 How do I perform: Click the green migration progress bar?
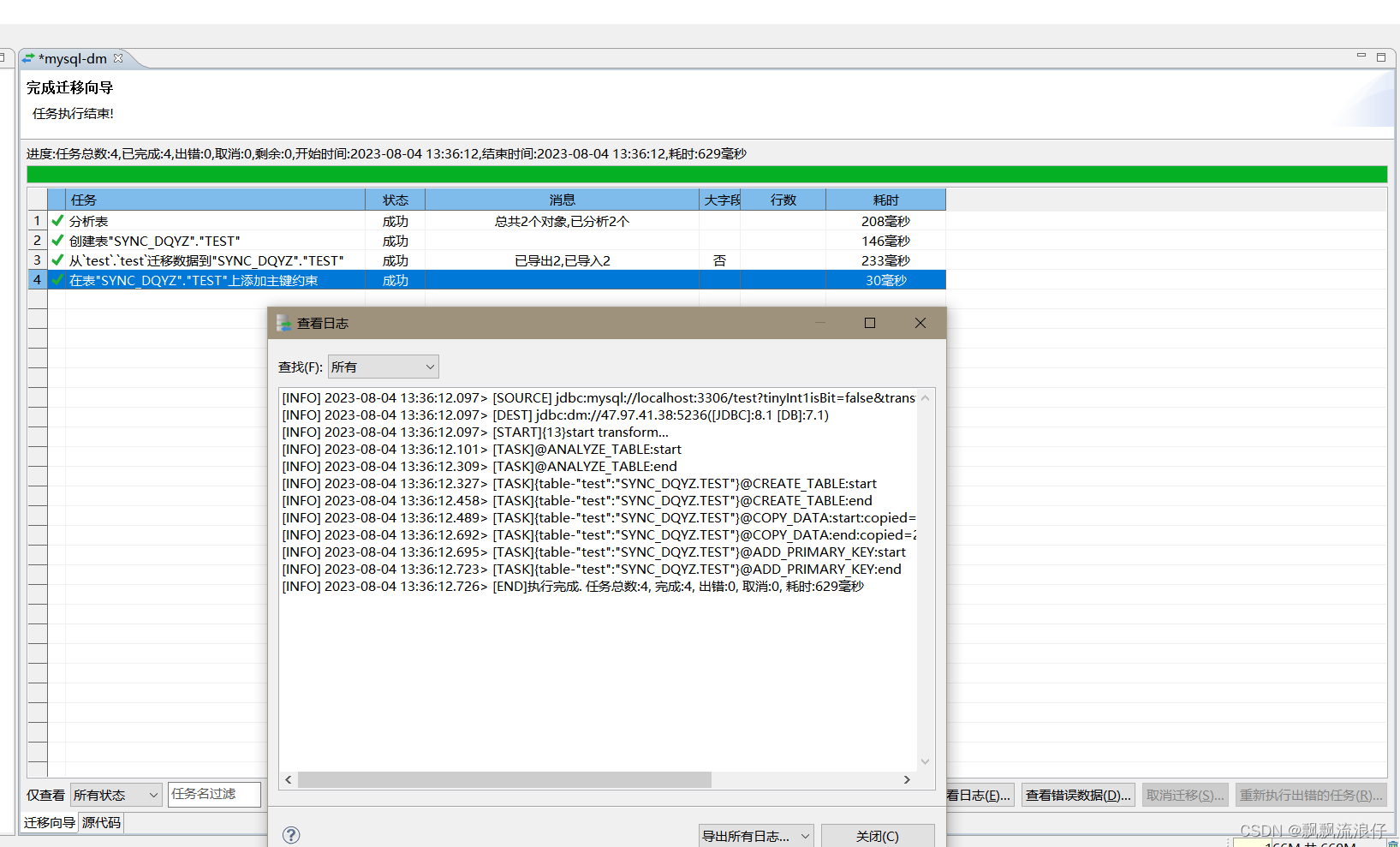[x=706, y=174]
